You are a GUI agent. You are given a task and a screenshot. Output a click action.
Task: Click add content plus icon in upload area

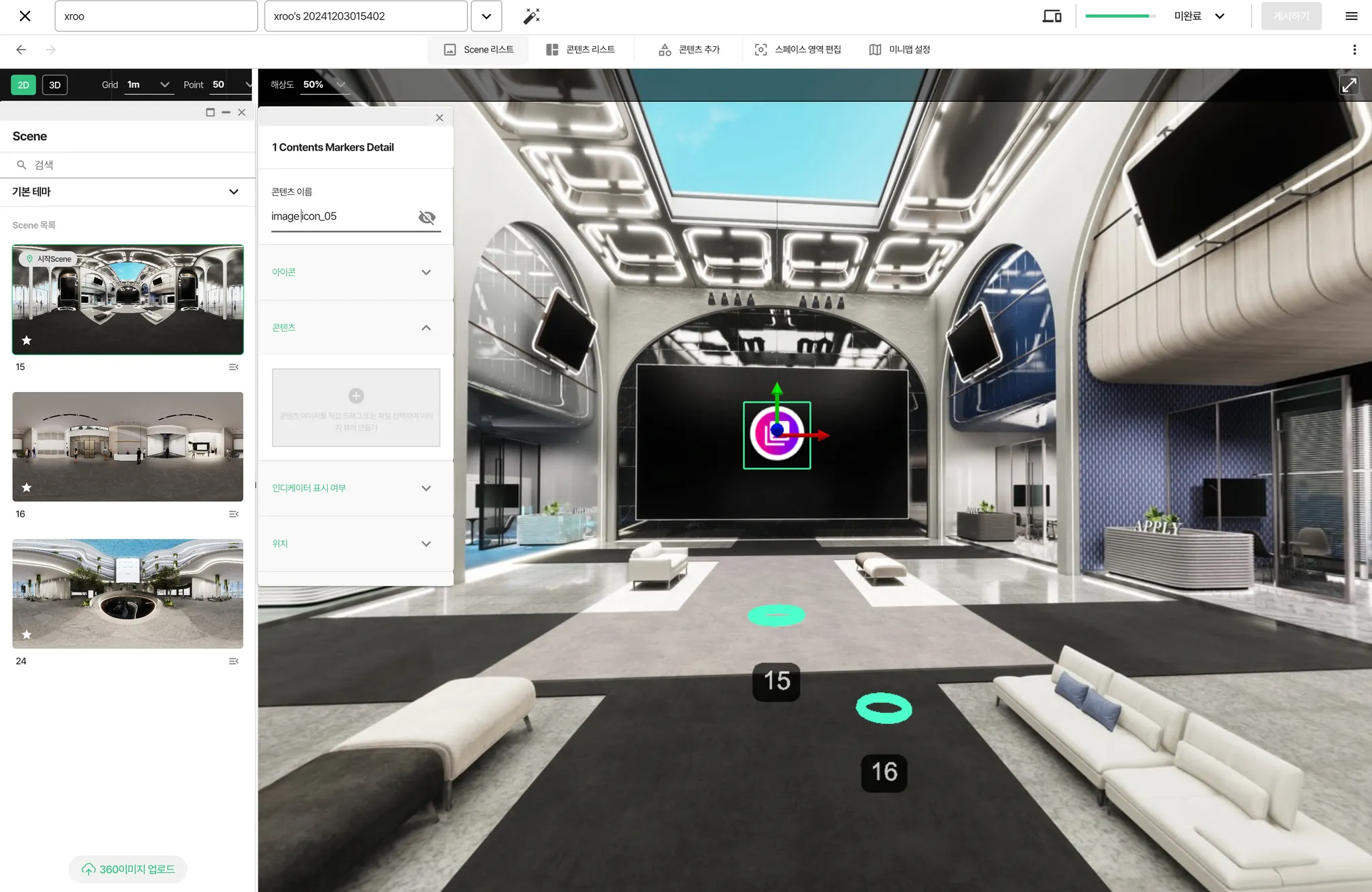356,396
